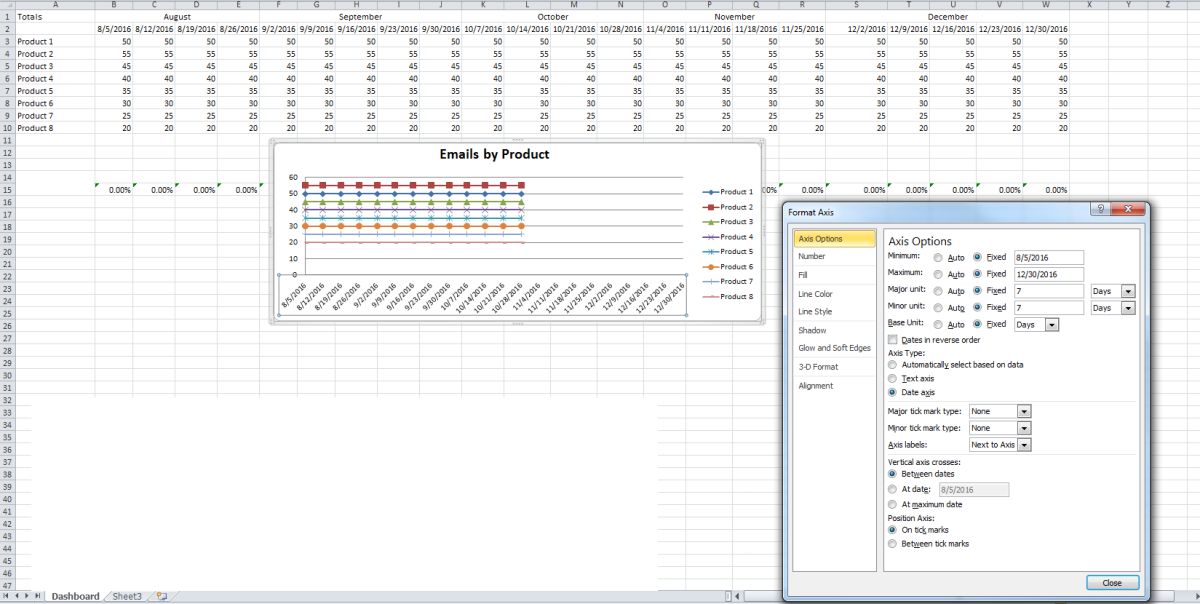Click the Insert Worksheet icon

tap(161, 596)
